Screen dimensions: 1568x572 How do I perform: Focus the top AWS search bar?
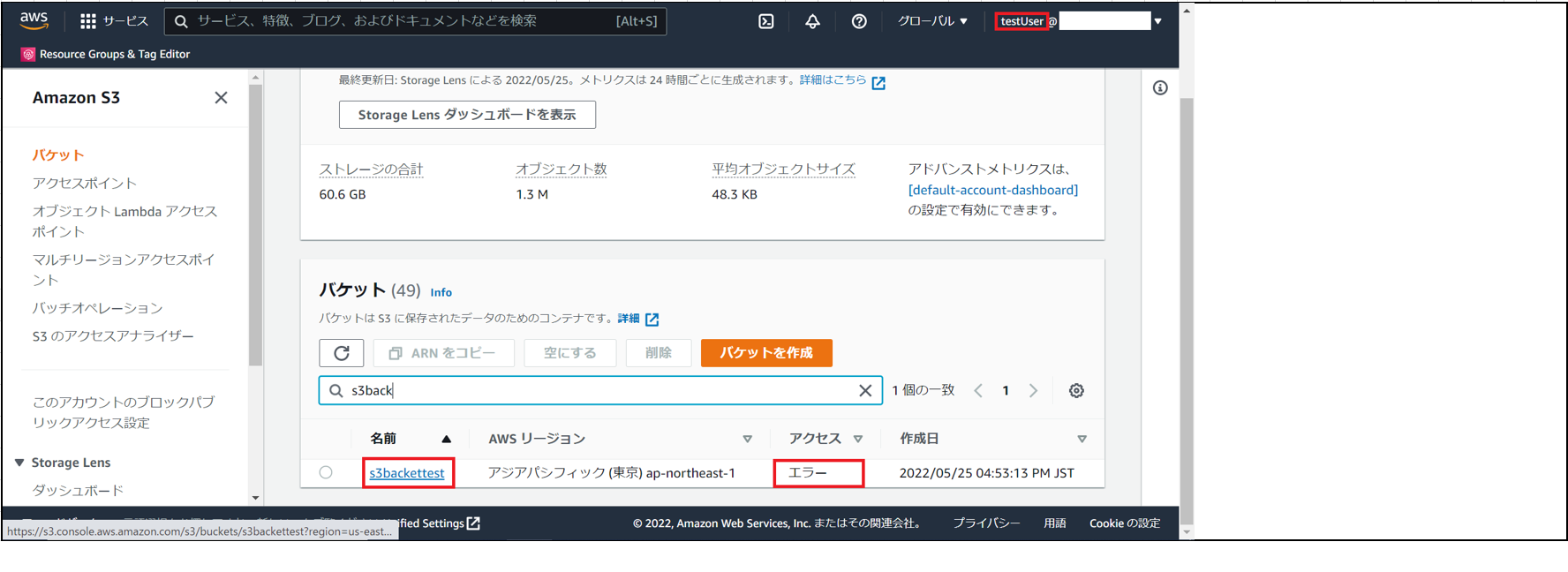tap(415, 21)
